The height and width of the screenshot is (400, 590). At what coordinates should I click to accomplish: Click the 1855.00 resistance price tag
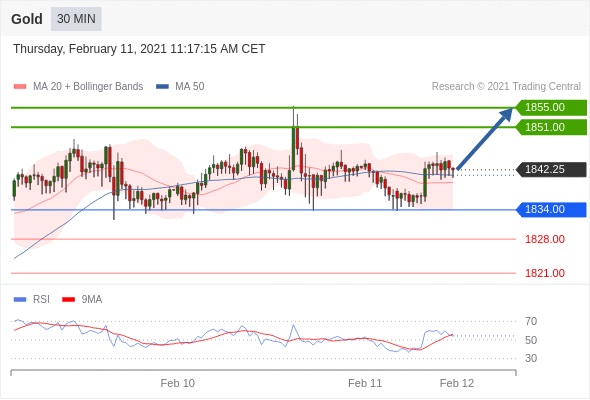point(551,108)
